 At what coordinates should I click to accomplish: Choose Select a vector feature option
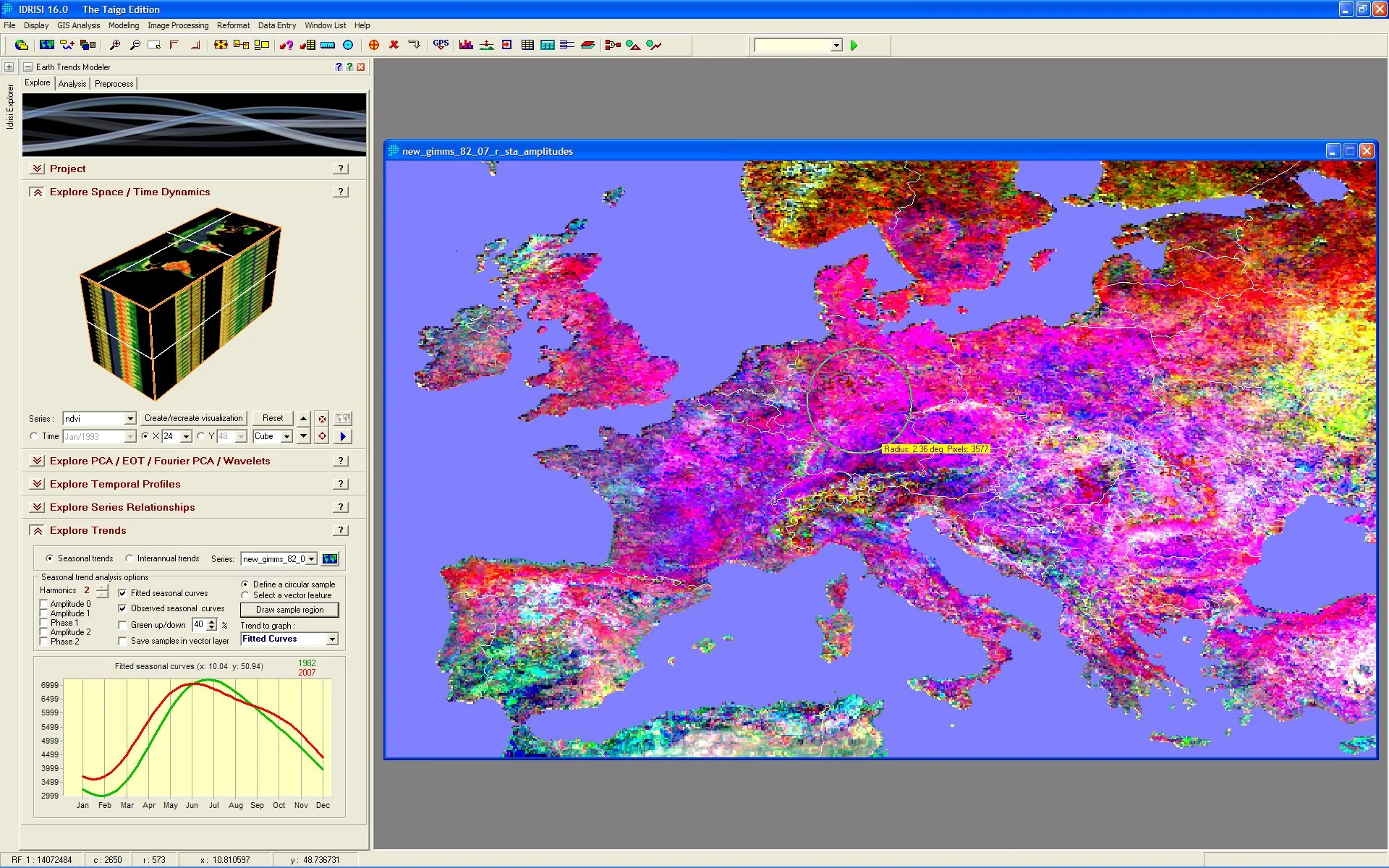tap(245, 595)
